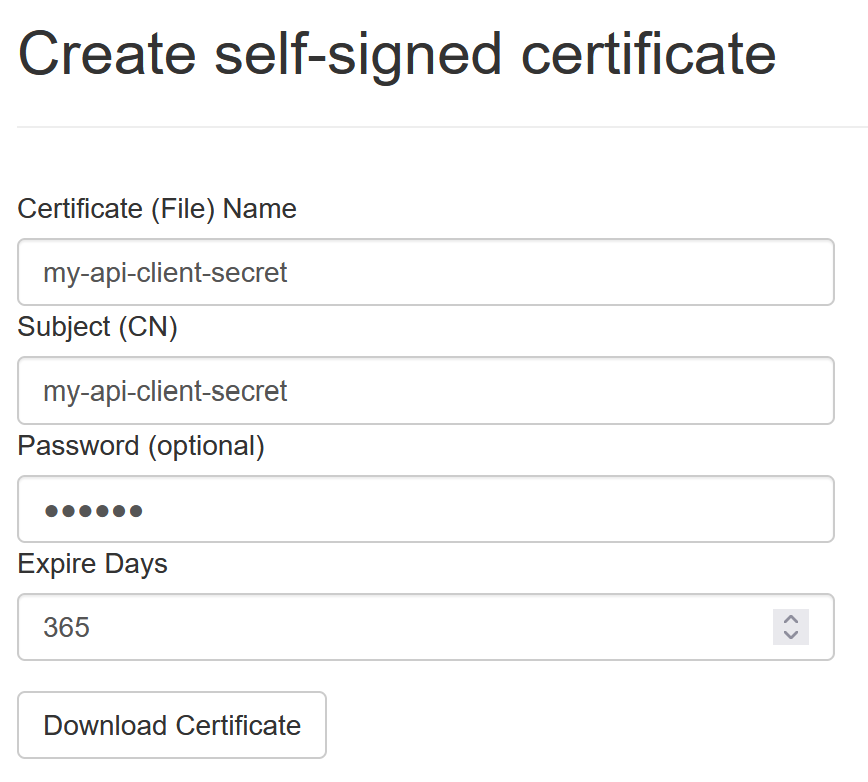Click the "Create self-signed certificate" heading

(x=397, y=54)
